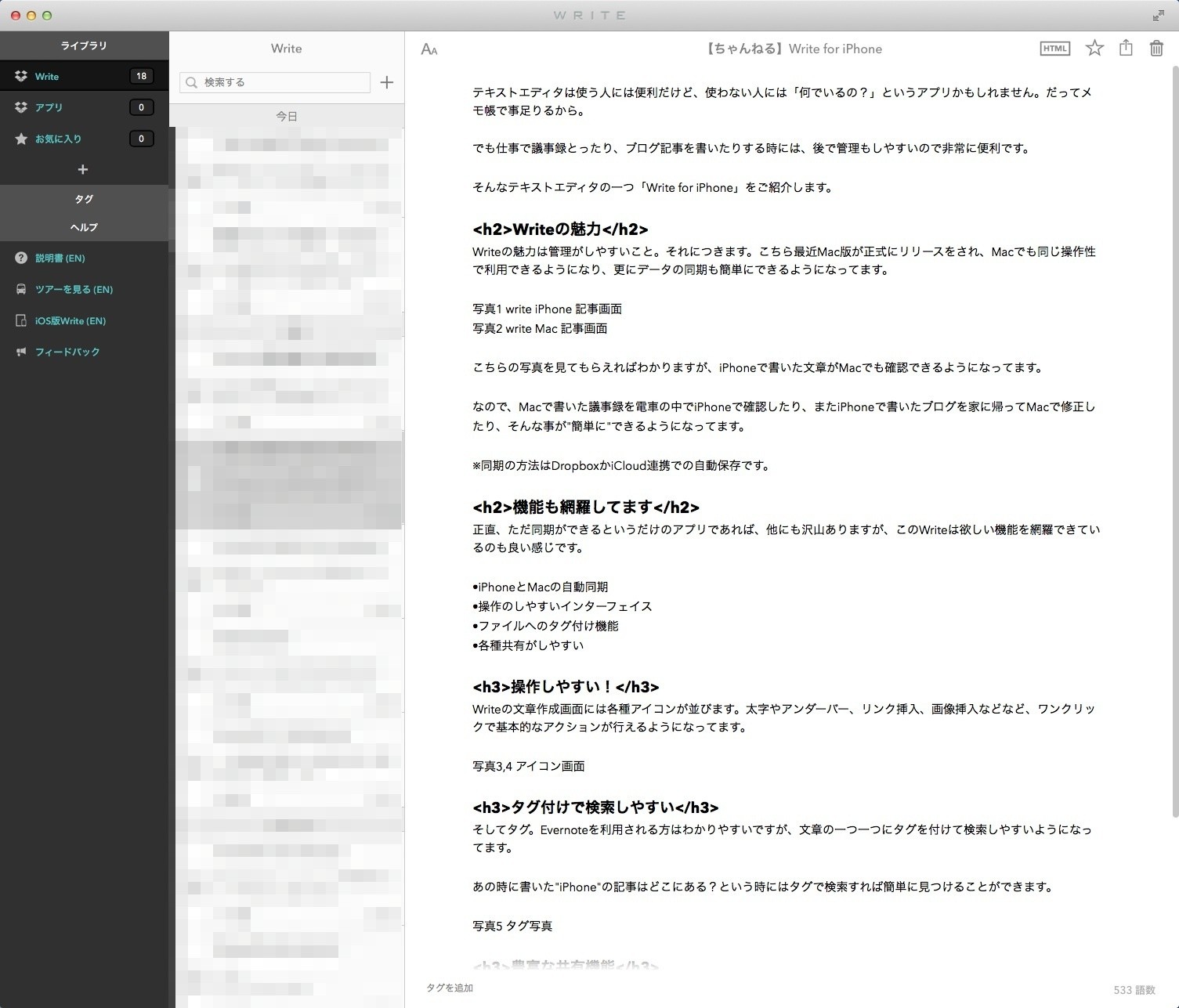Click the line 写真1 write iPhone 記事画面
The image size is (1179, 1008).
click(547, 309)
